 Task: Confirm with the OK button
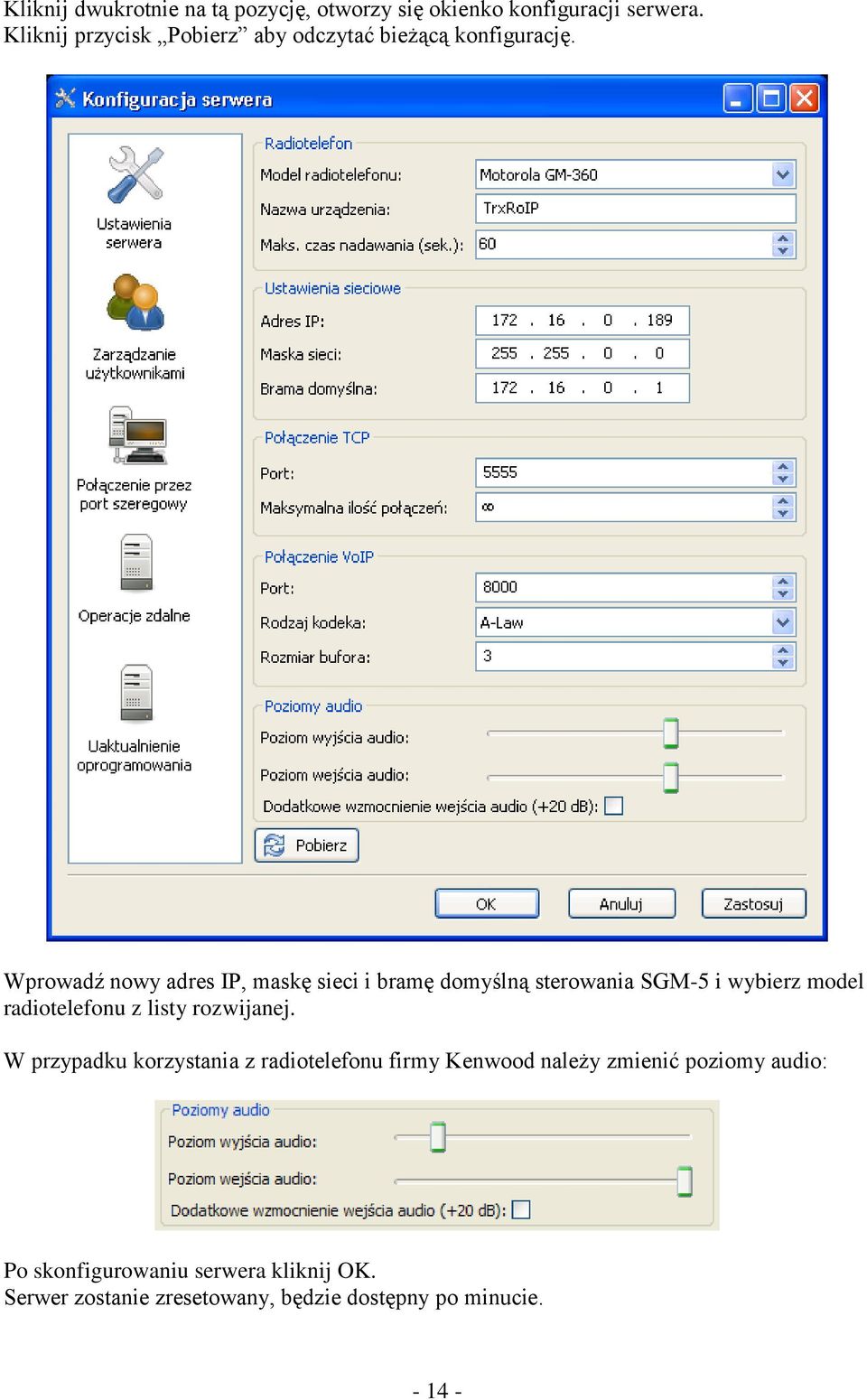coord(487,903)
